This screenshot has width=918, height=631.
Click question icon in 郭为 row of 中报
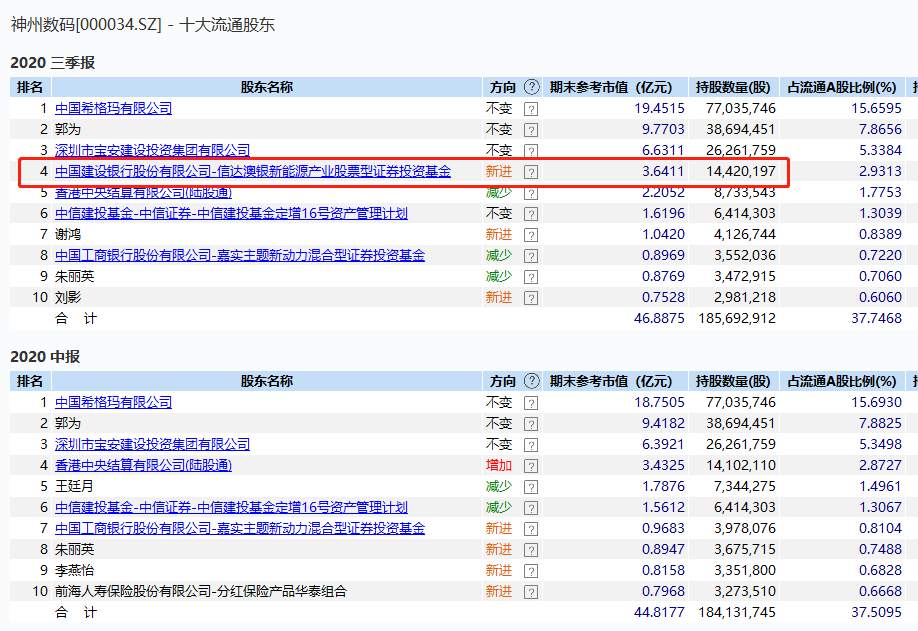click(531, 424)
